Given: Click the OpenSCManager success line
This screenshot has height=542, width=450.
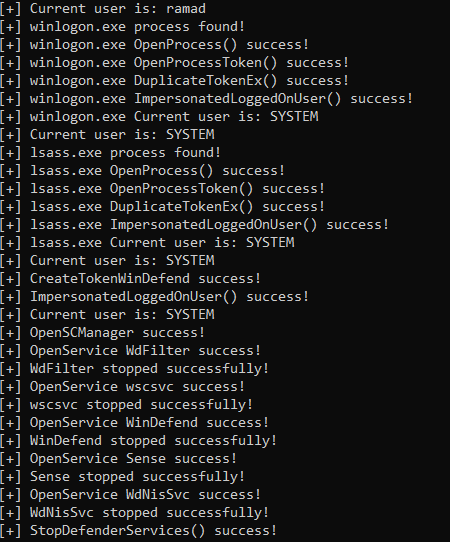Looking at the screenshot, I should tap(102, 332).
